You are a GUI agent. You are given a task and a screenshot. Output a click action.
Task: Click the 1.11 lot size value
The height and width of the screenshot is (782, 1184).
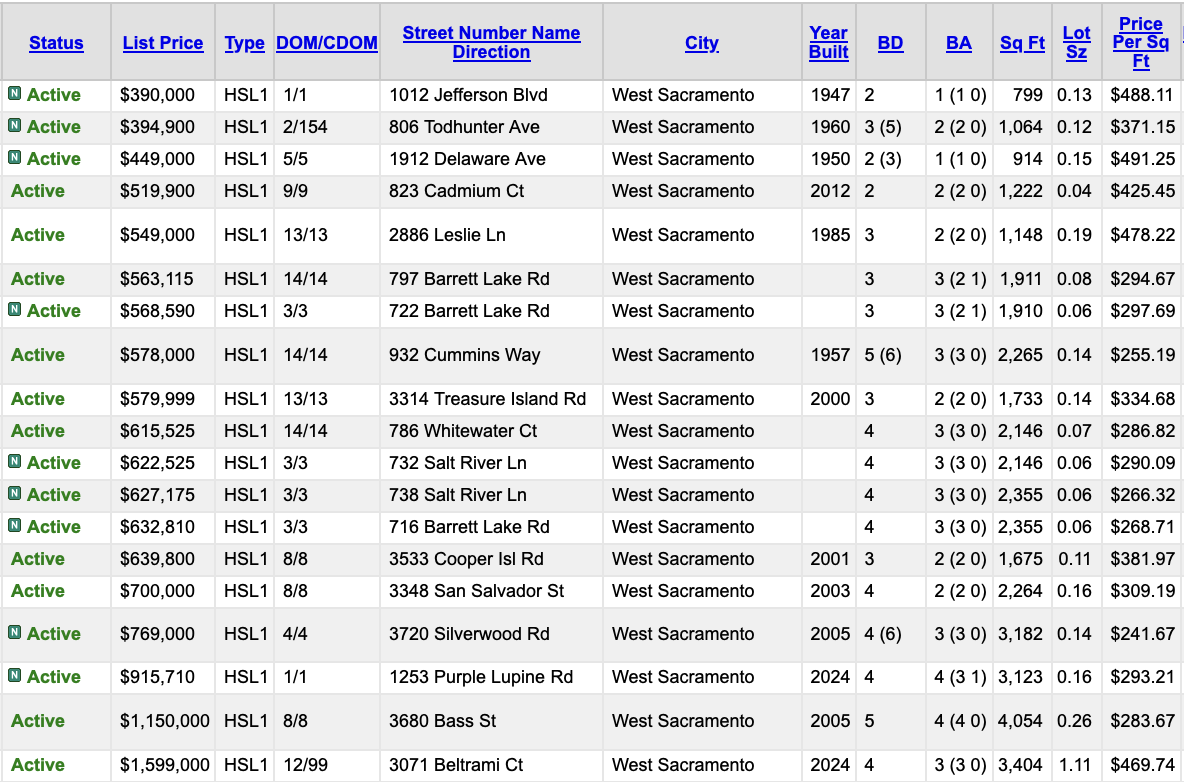tap(1075, 765)
